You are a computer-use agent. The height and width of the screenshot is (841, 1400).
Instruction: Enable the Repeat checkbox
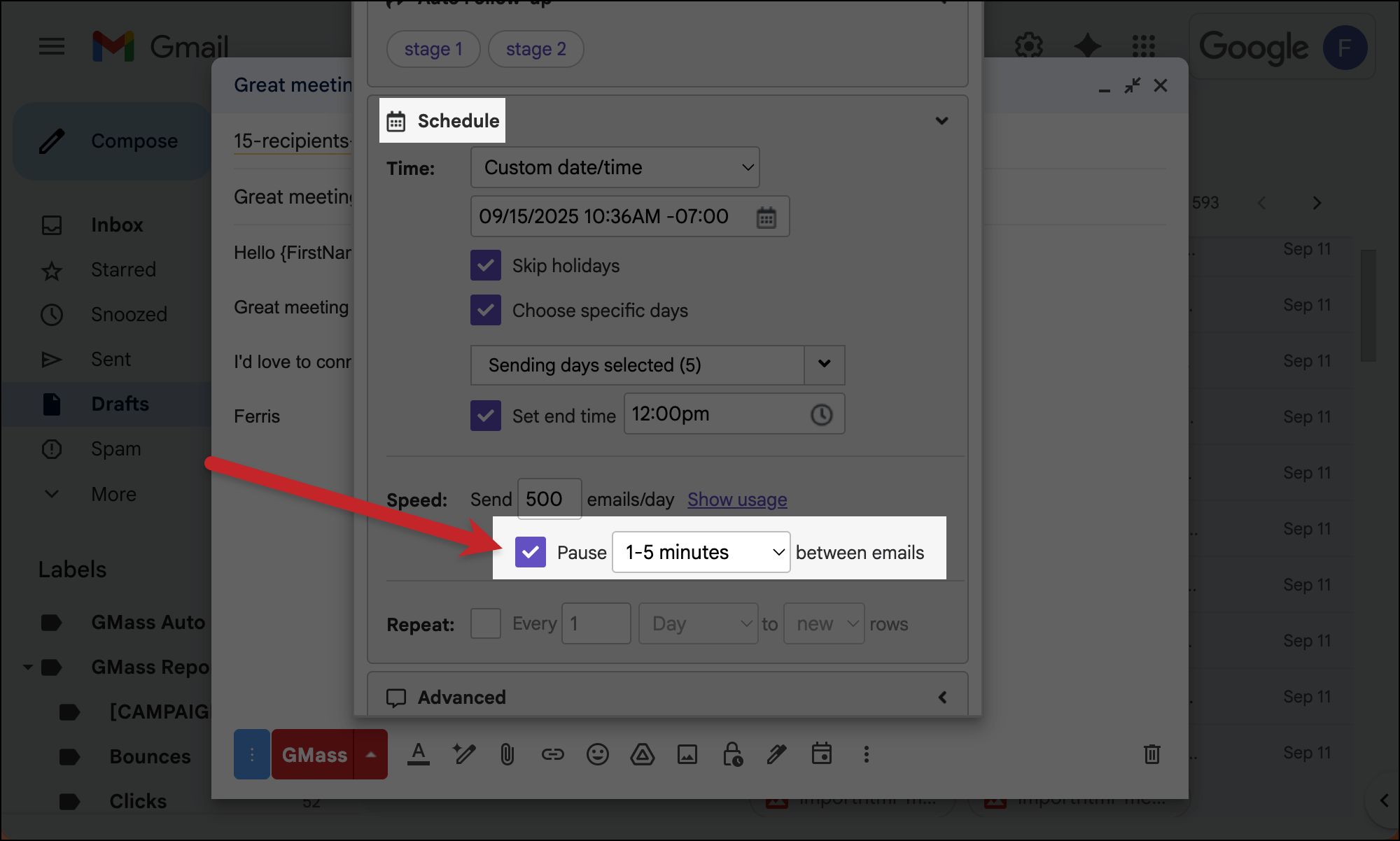[x=486, y=623]
